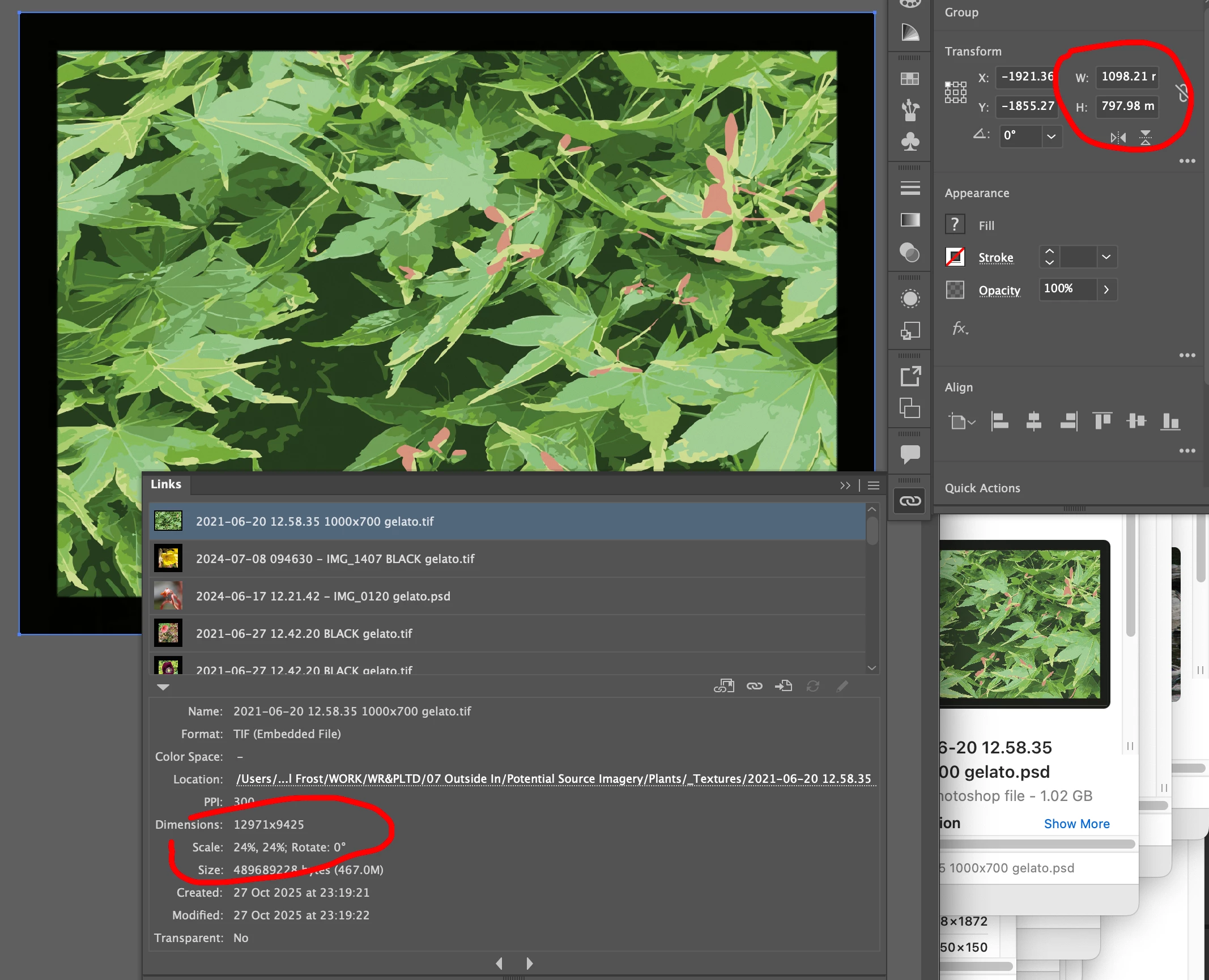Click the Stroke label link
The height and width of the screenshot is (980, 1209).
(x=995, y=258)
